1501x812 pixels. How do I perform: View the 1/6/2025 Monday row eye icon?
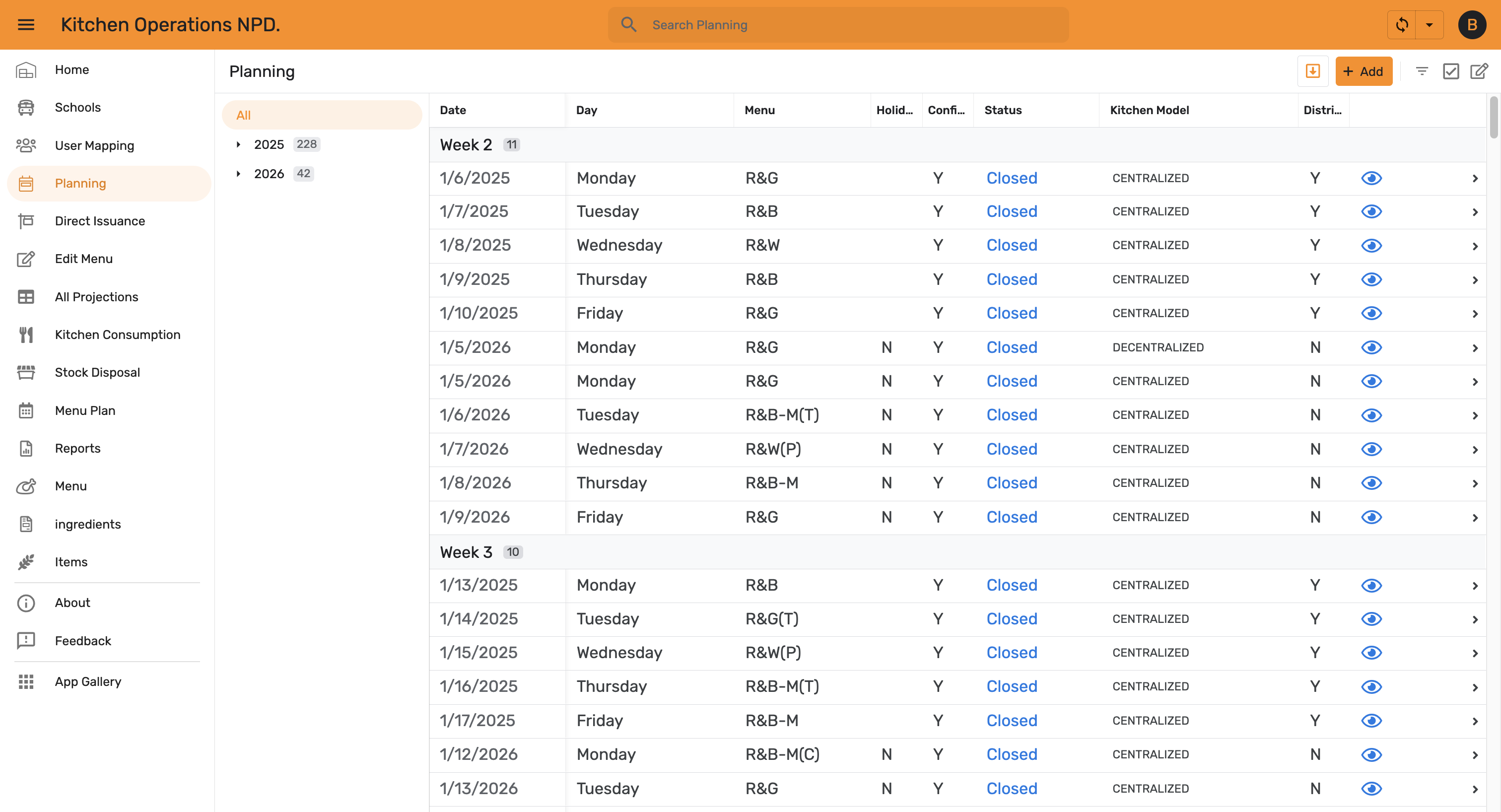click(x=1371, y=178)
